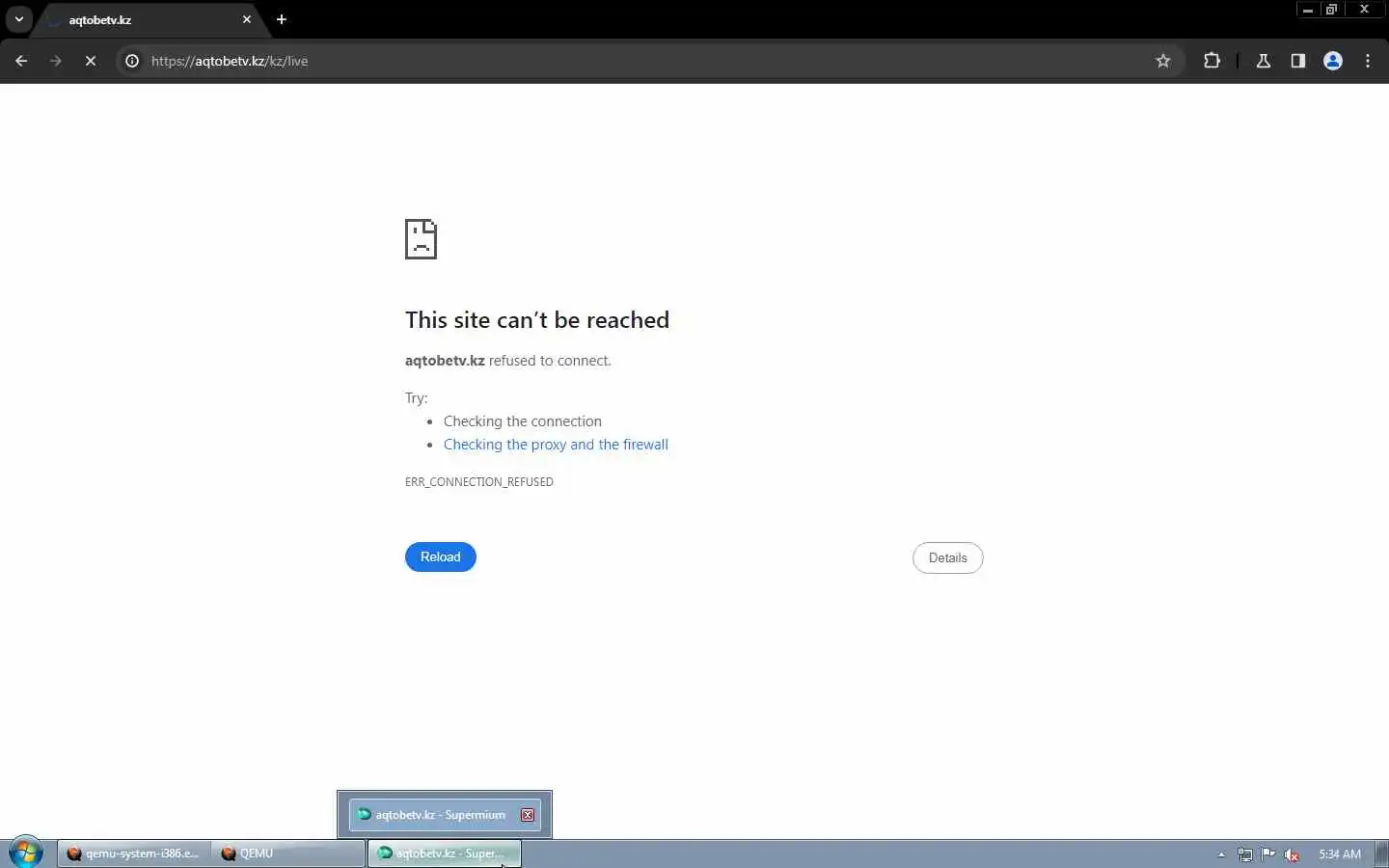Go back to the previous page
This screenshot has height=868, width=1389.
[21, 61]
